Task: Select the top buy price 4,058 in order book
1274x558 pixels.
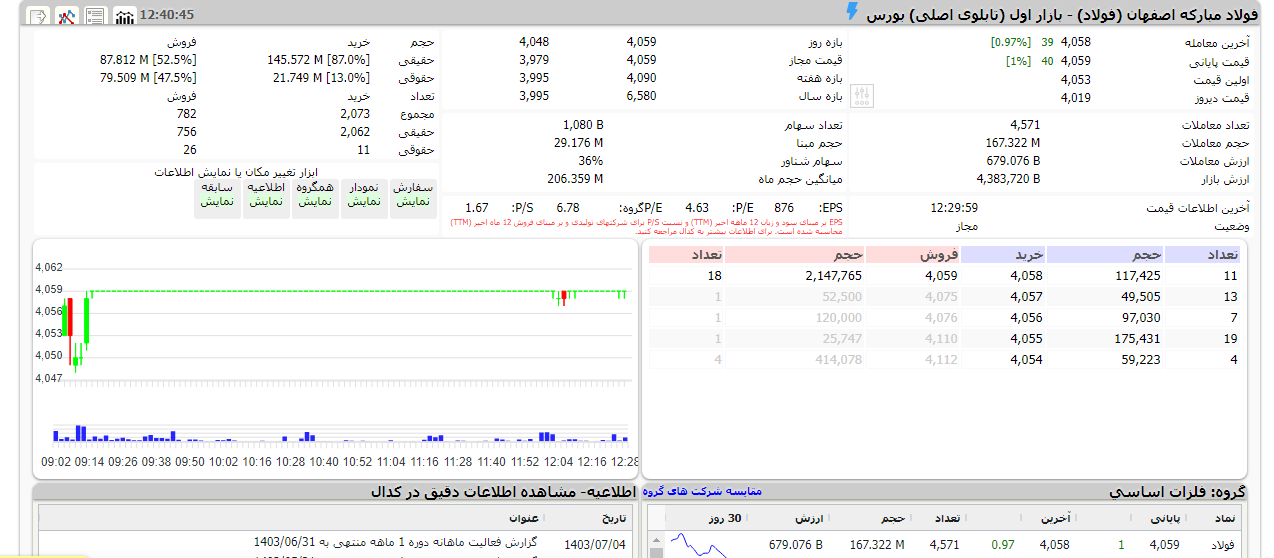Action: pos(1026,276)
